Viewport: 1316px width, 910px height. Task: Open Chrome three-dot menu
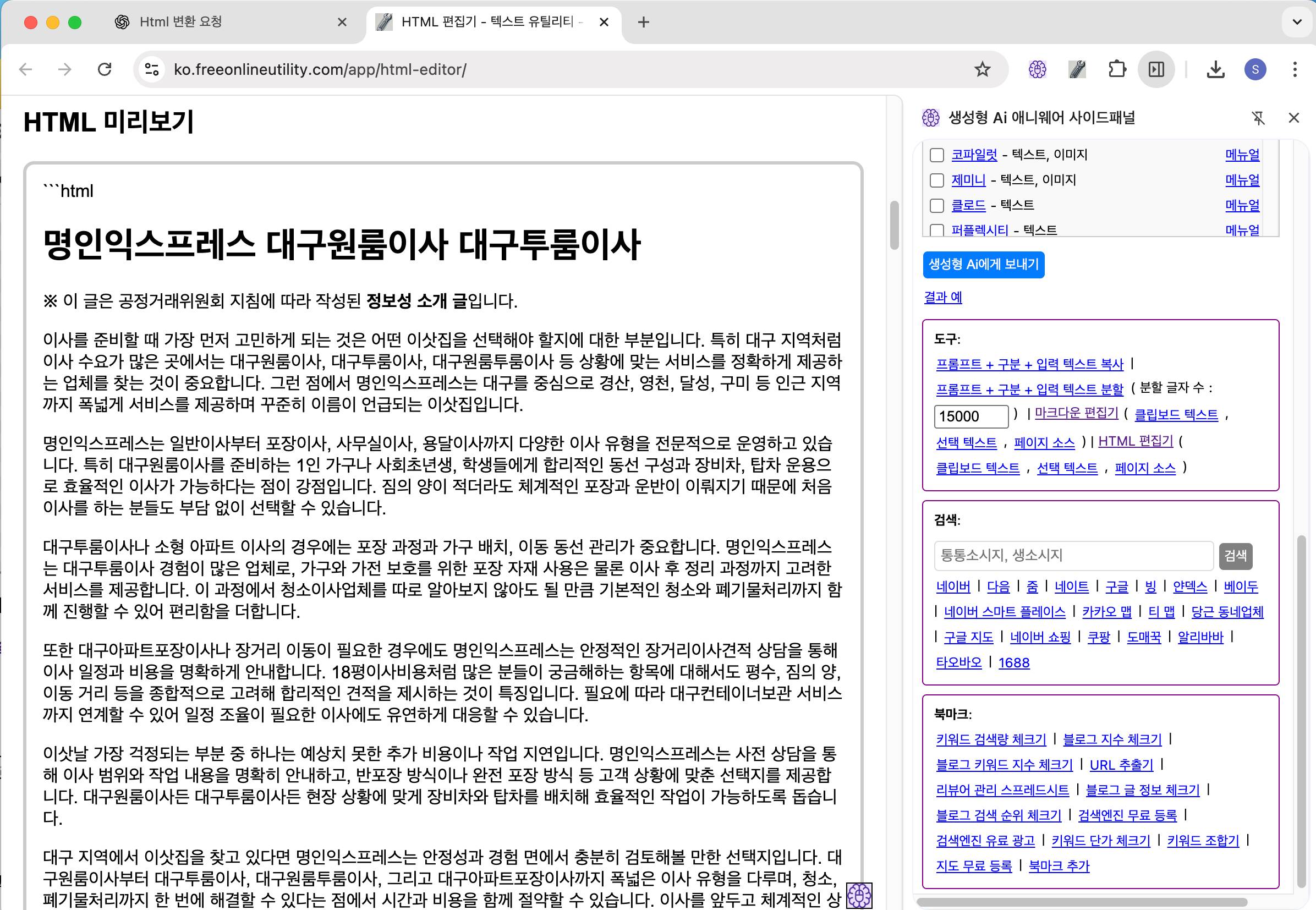click(1295, 69)
